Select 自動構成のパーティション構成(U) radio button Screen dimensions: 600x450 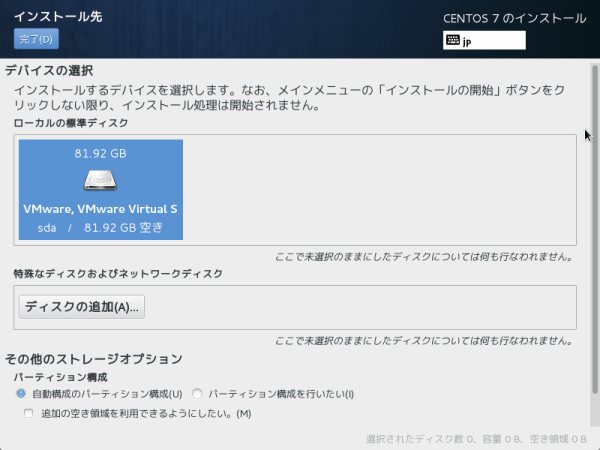point(21,393)
